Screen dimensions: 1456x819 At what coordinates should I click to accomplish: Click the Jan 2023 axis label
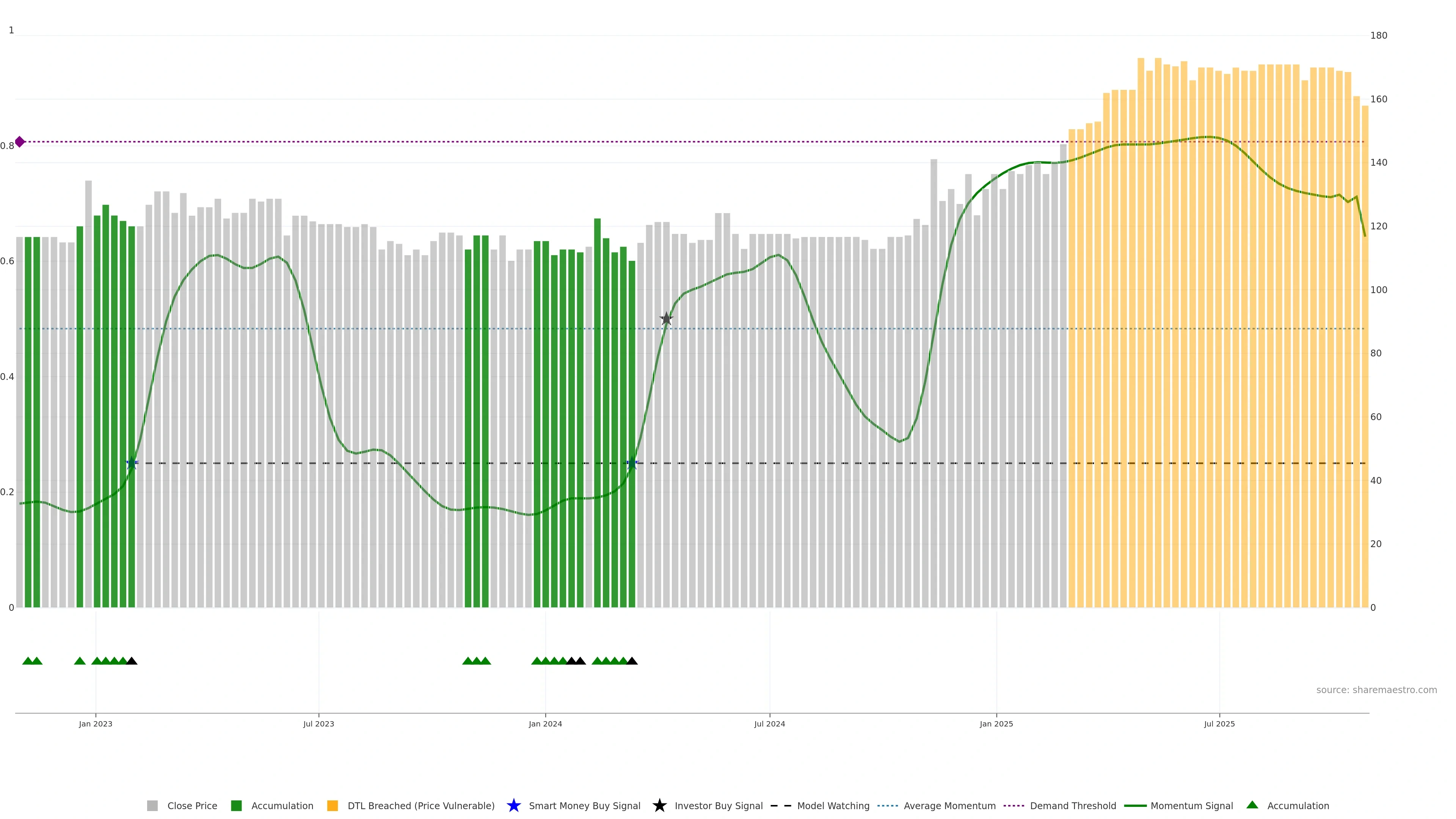pyautogui.click(x=96, y=723)
